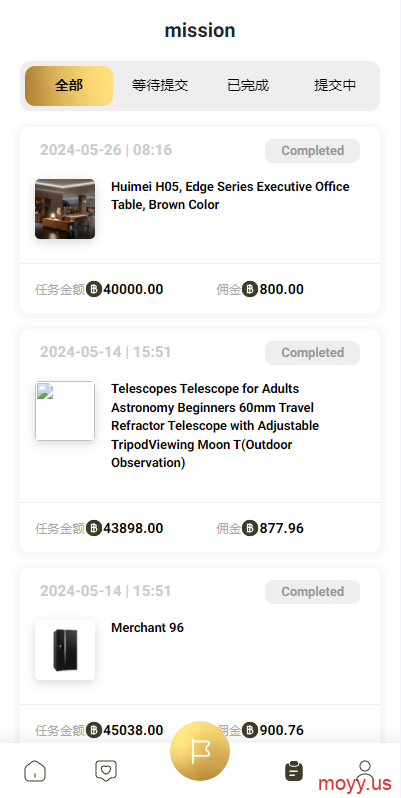The height and width of the screenshot is (798, 401).
Task: Click the coin icon beside 40000.00
Action: click(94, 290)
